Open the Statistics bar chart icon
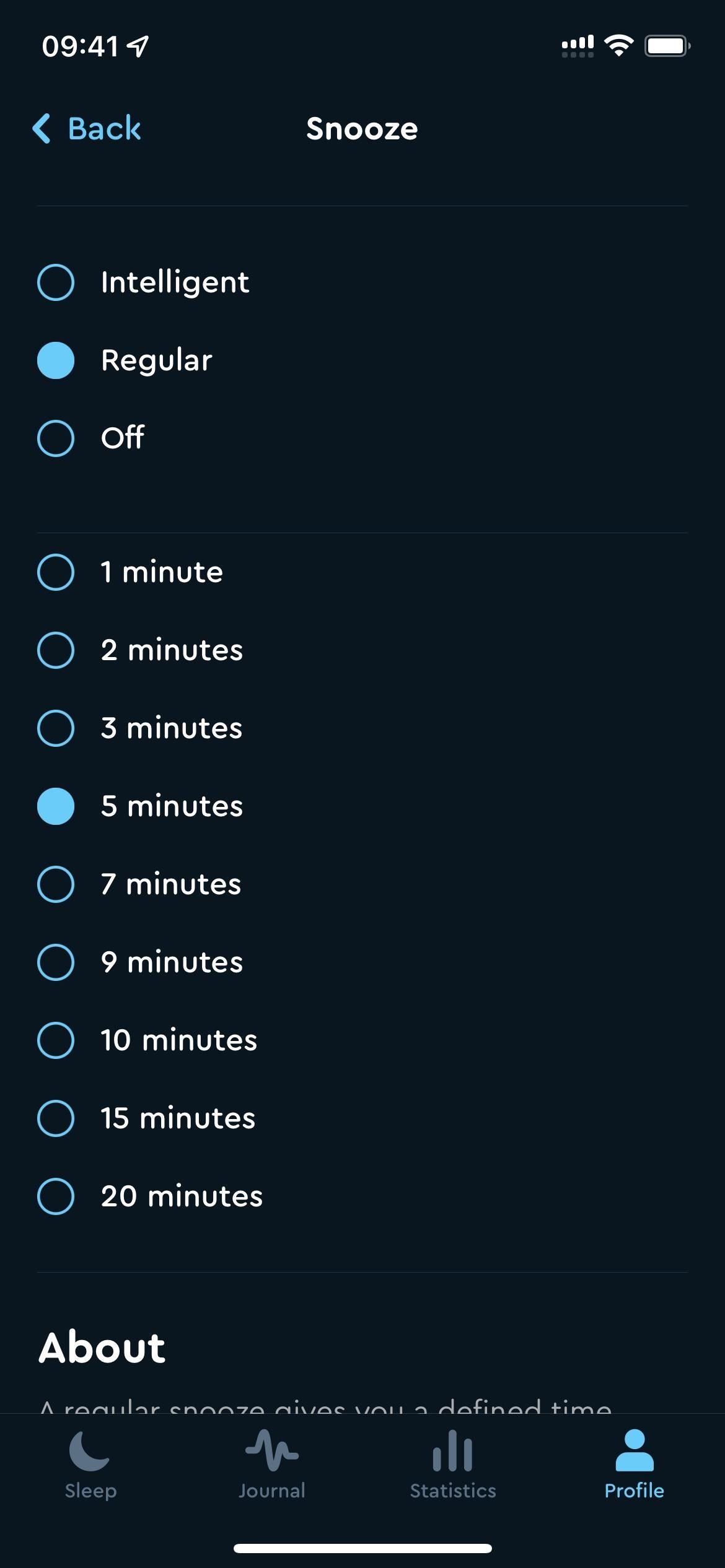The width and height of the screenshot is (725, 1568). [452, 1450]
